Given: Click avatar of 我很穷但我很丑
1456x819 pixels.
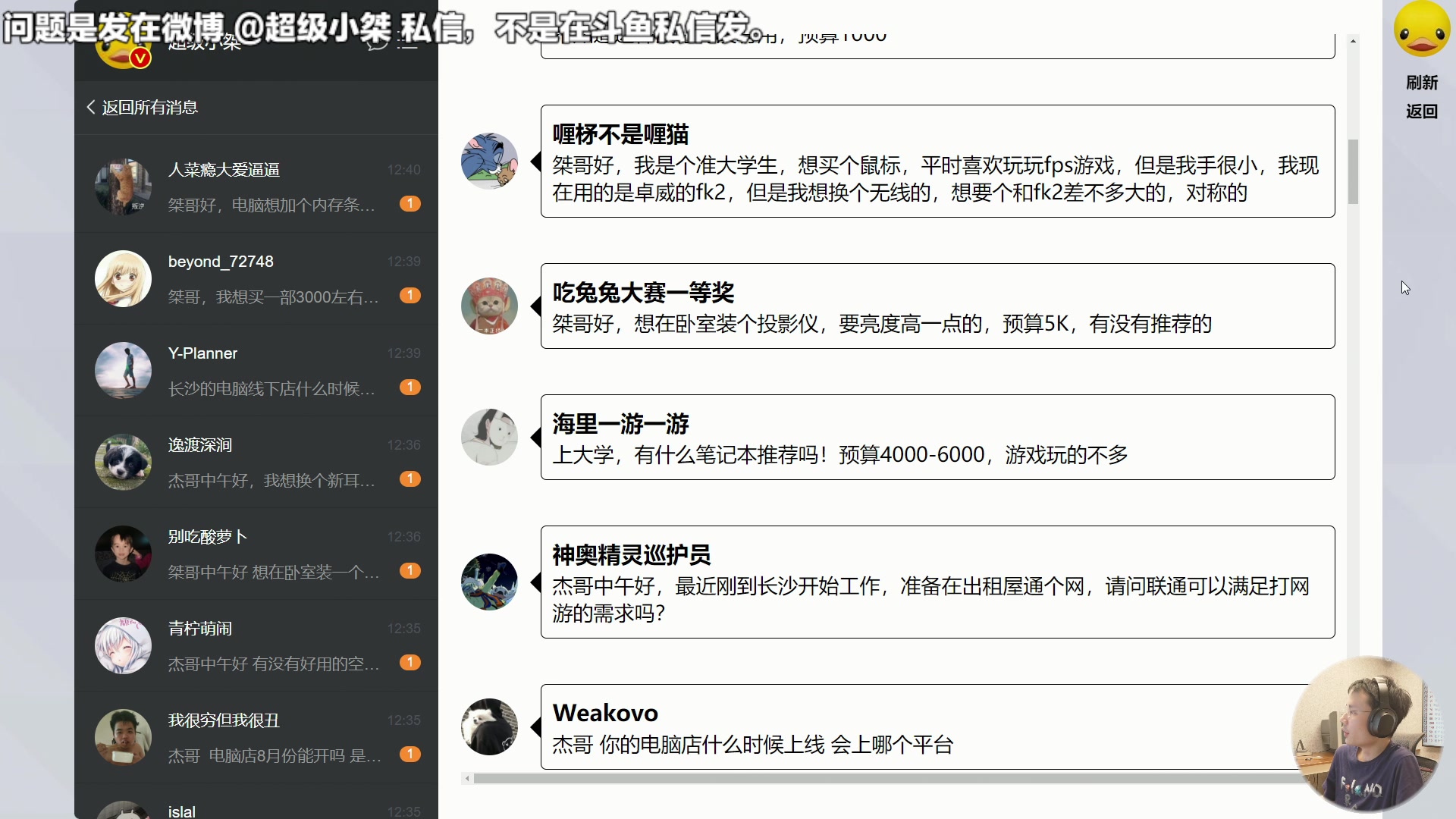Looking at the screenshot, I should (x=123, y=737).
